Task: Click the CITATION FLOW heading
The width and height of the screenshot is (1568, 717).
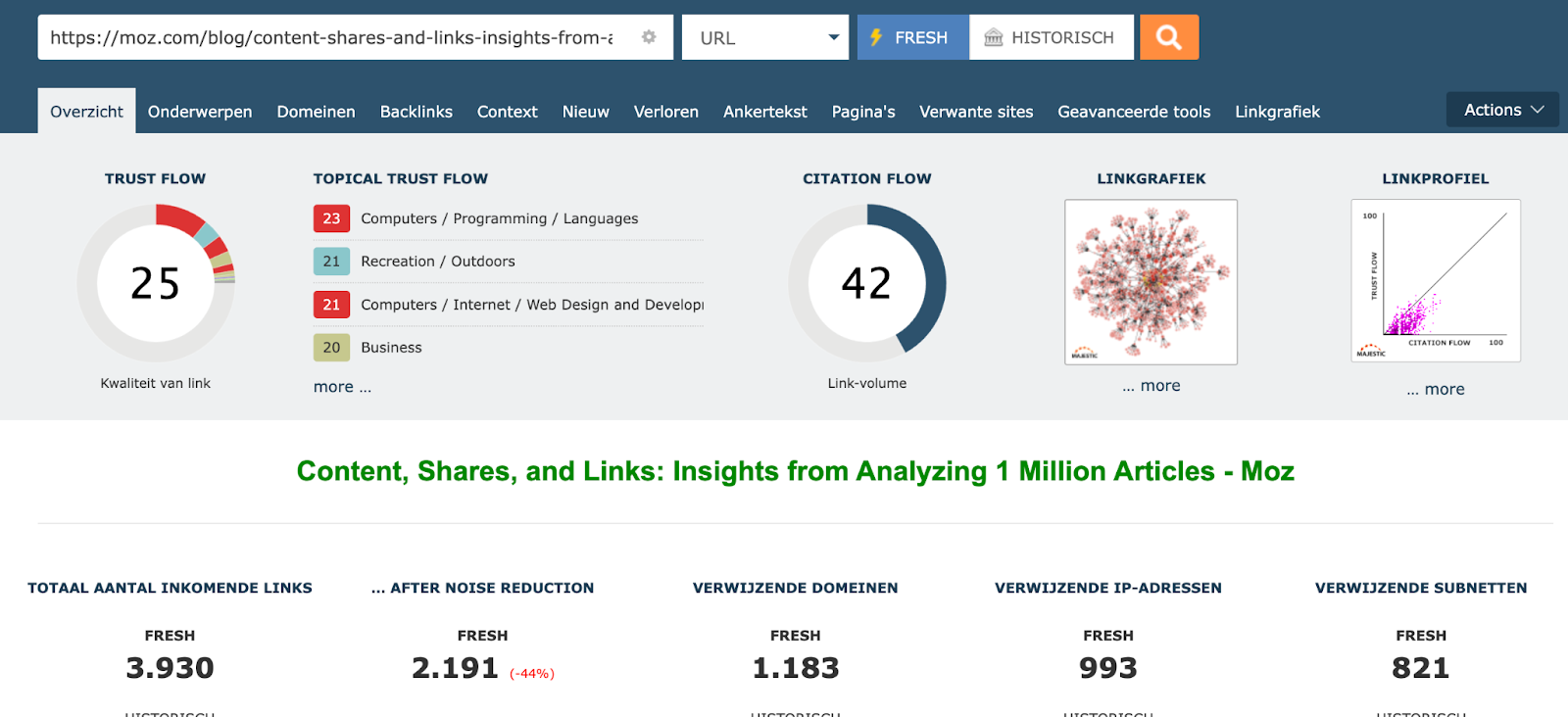Action: (x=867, y=179)
